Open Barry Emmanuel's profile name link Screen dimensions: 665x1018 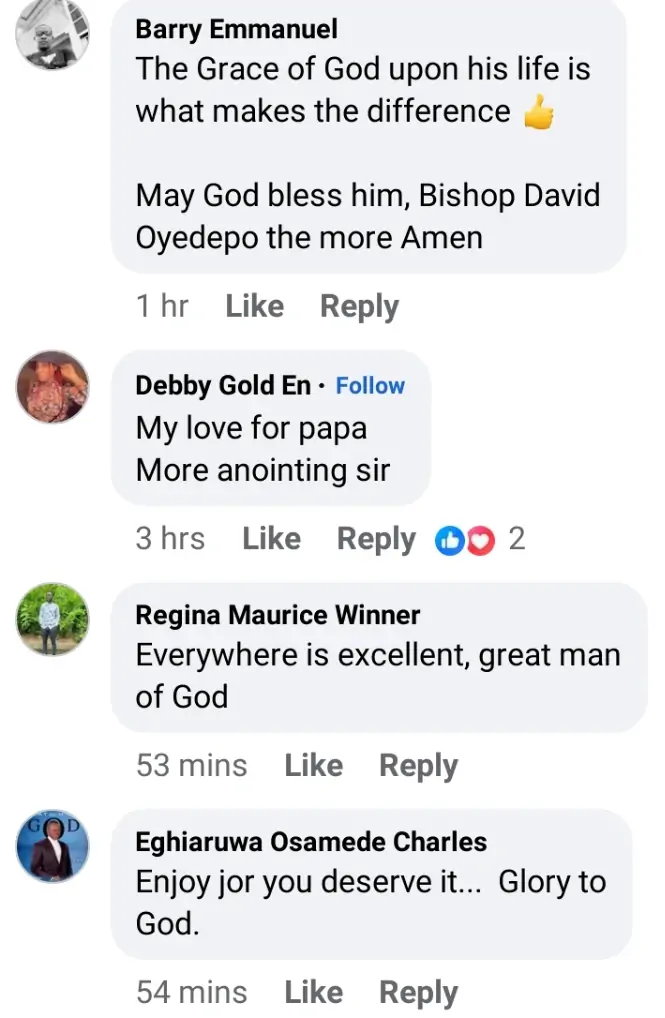click(236, 29)
